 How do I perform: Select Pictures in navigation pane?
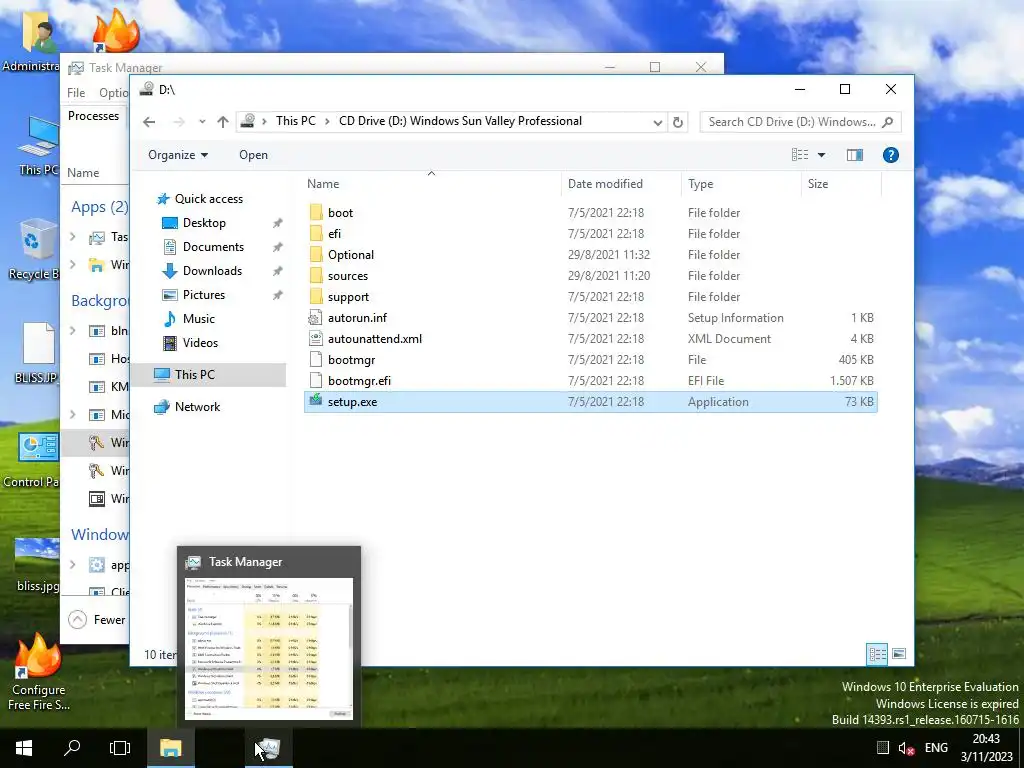pos(204,295)
